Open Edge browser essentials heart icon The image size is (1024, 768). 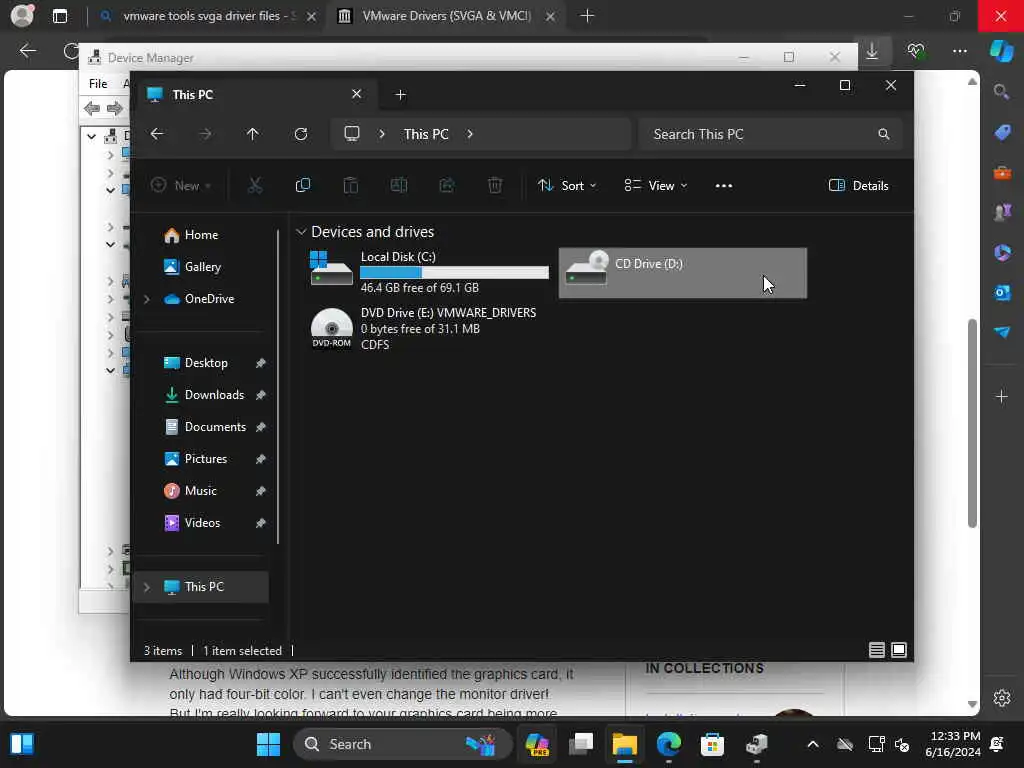click(x=916, y=51)
